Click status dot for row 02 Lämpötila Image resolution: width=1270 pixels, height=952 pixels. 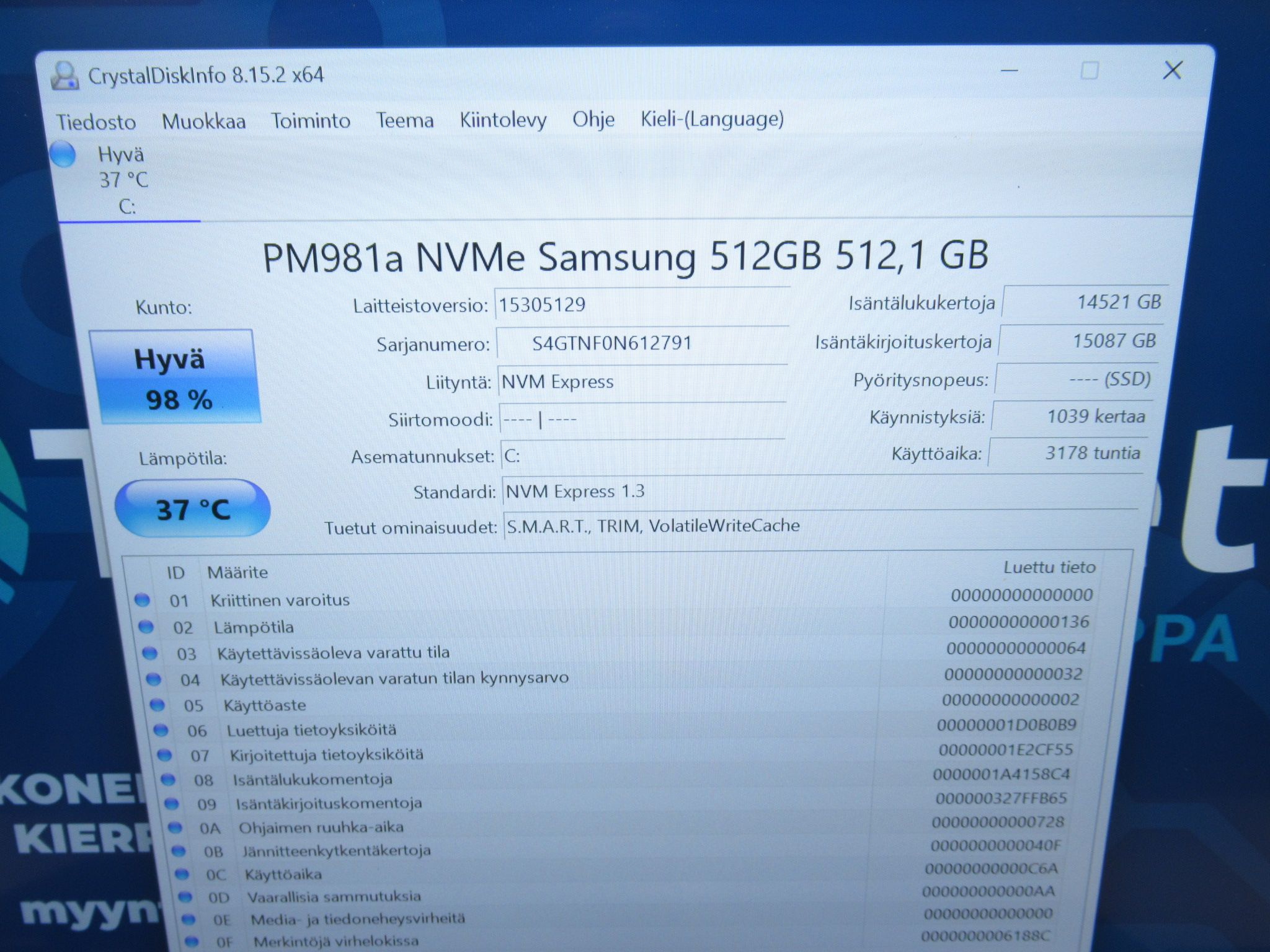146,627
